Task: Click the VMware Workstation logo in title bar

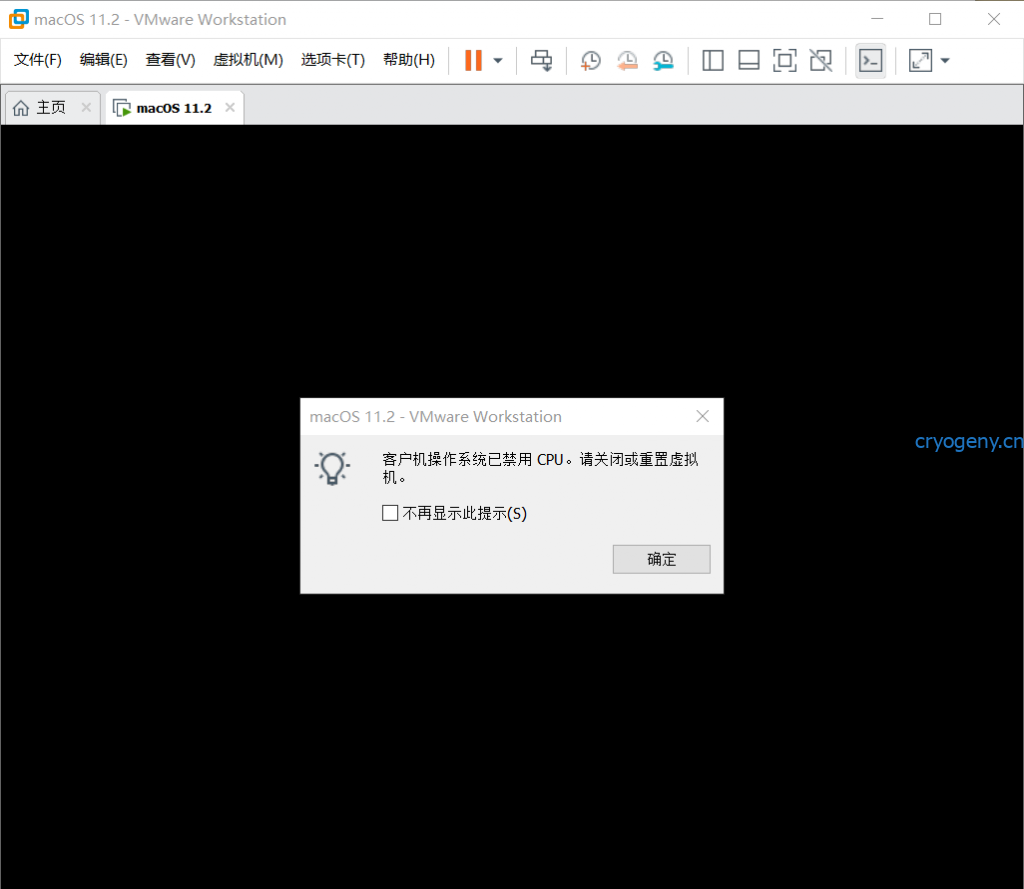Action: point(19,19)
